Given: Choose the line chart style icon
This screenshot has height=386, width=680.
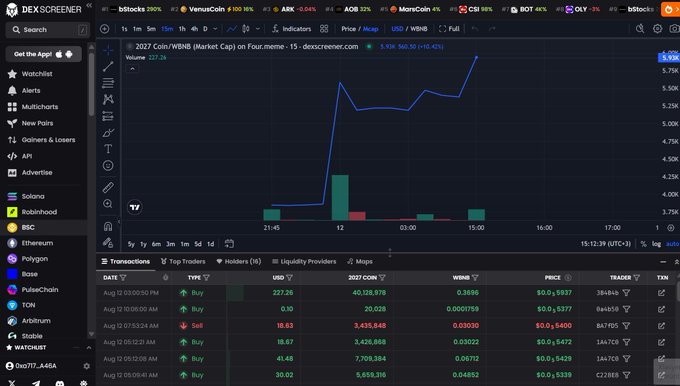Looking at the screenshot, I should [232, 29].
